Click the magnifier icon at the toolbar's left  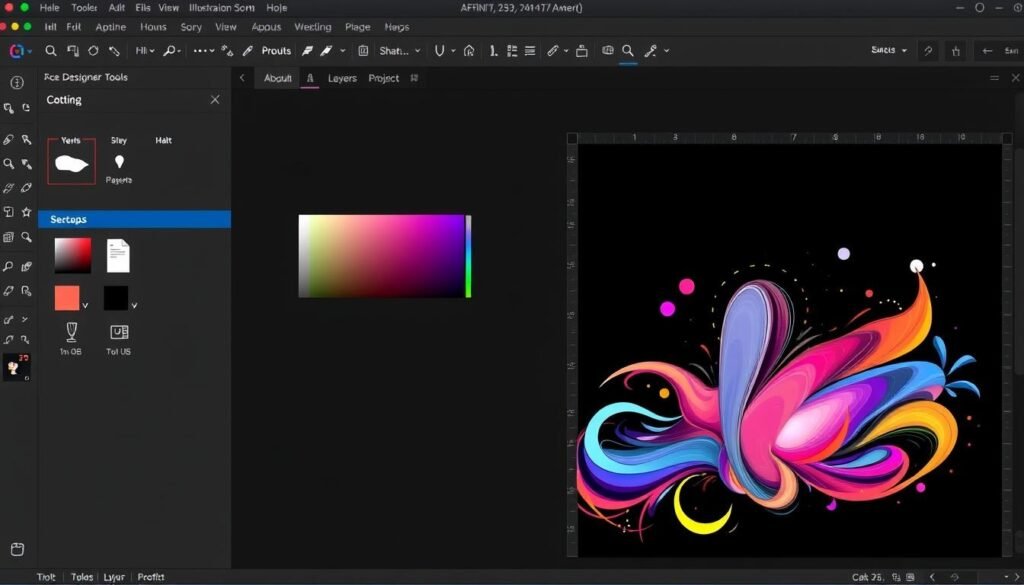pos(51,50)
